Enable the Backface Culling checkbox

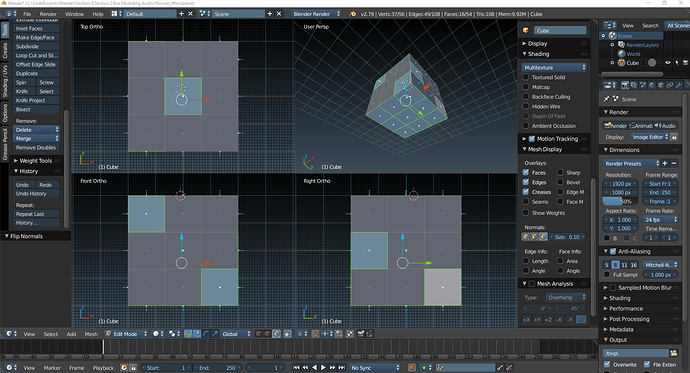(x=525, y=97)
